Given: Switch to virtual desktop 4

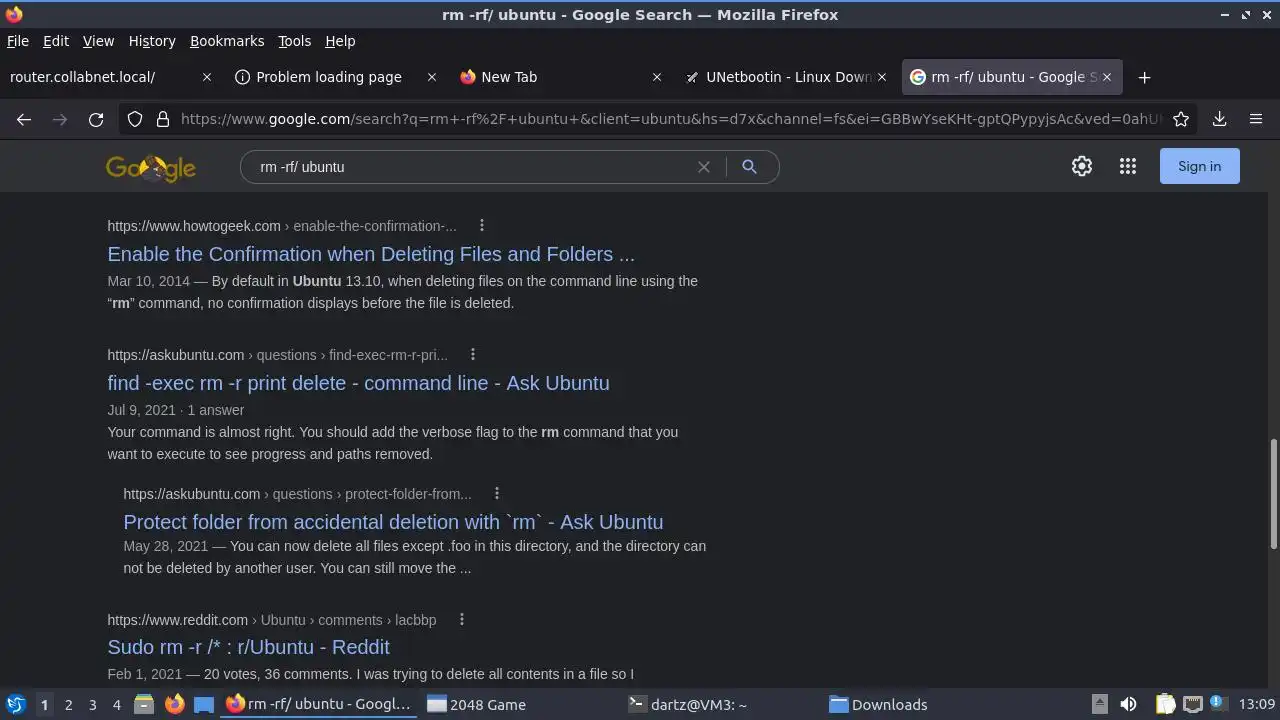Looking at the screenshot, I should 116,705.
